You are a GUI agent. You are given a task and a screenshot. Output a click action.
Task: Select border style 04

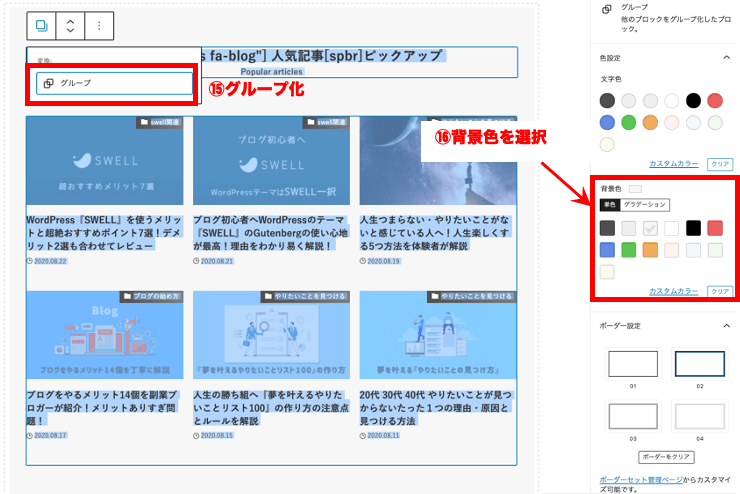click(699, 416)
